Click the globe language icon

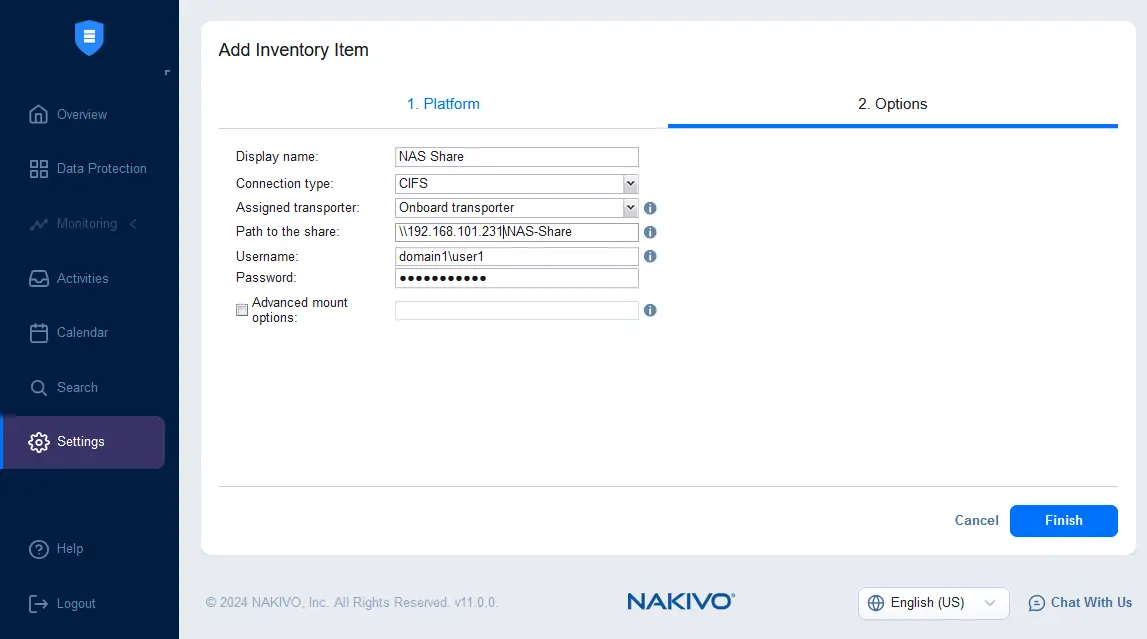click(x=876, y=603)
